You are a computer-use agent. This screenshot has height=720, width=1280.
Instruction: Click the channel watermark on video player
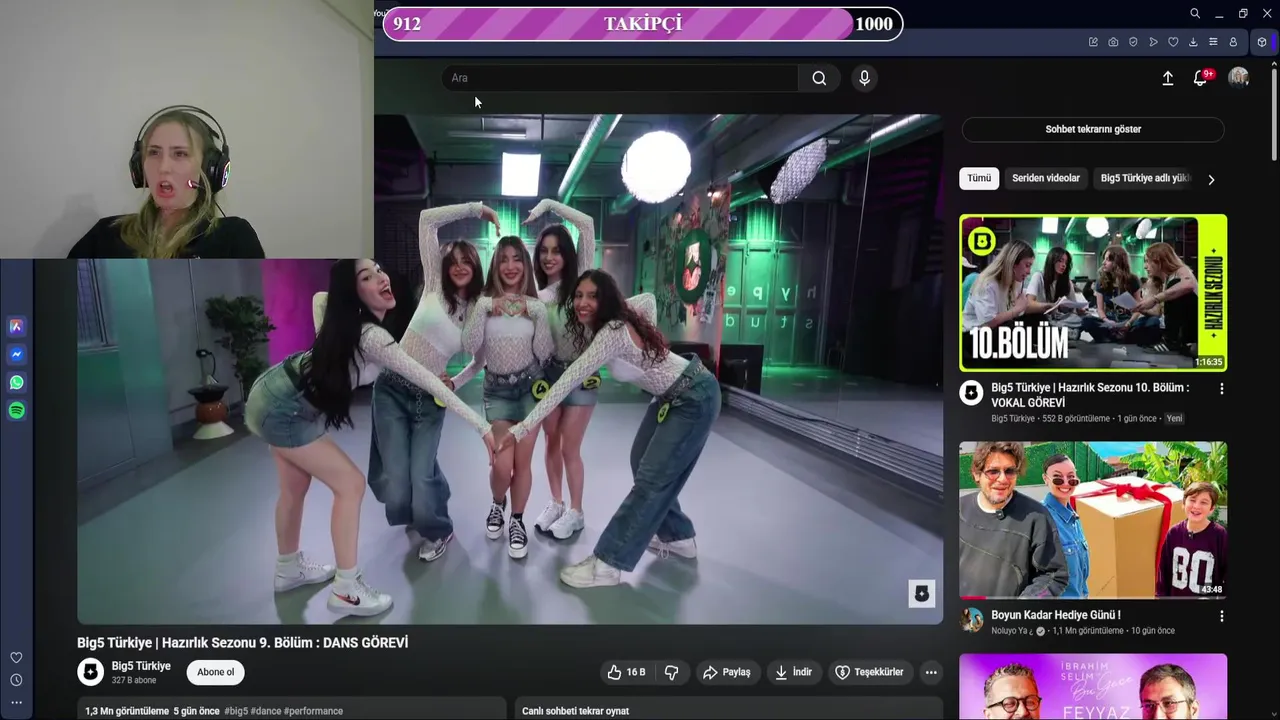[921, 593]
